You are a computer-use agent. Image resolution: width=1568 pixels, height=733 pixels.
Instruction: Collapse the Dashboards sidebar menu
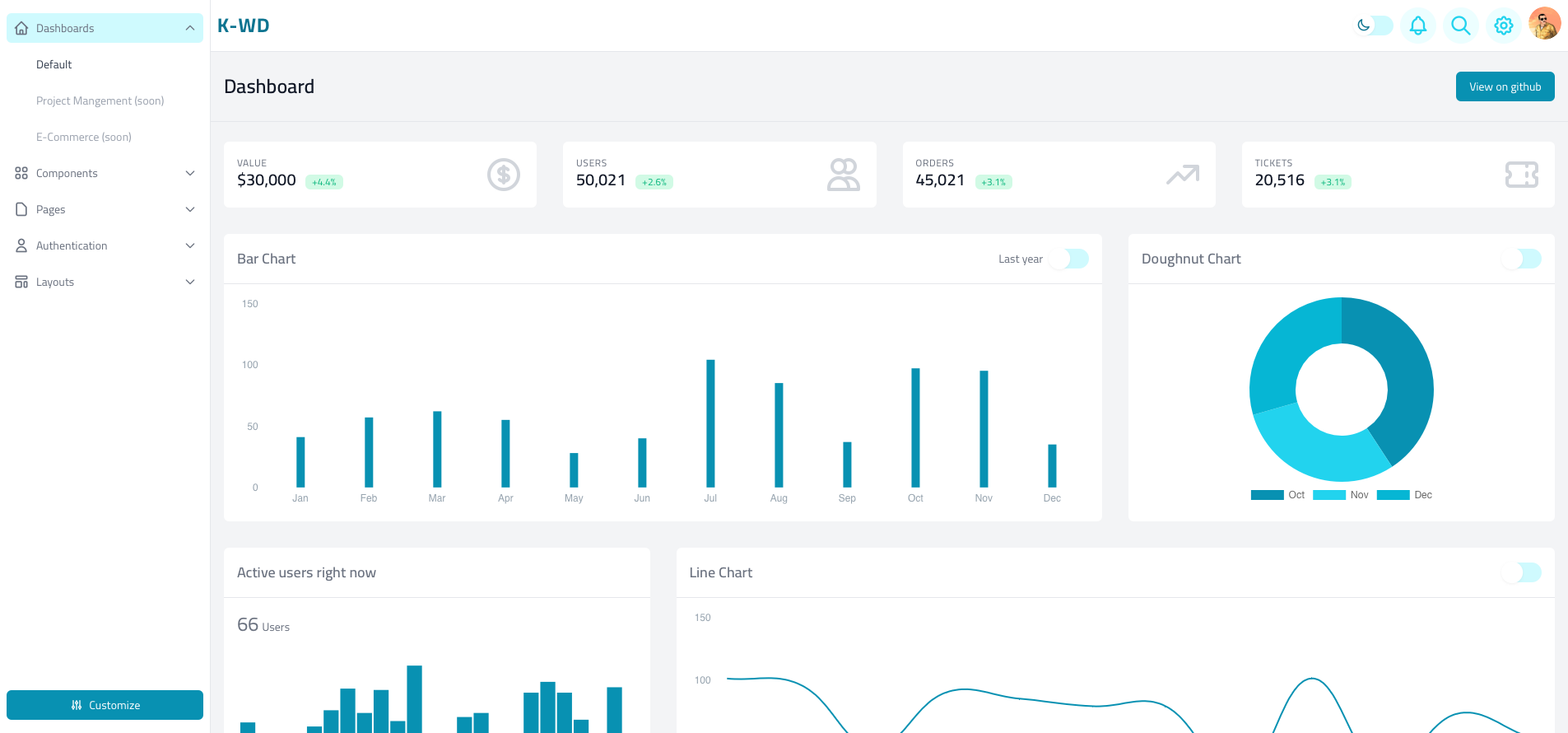point(105,28)
